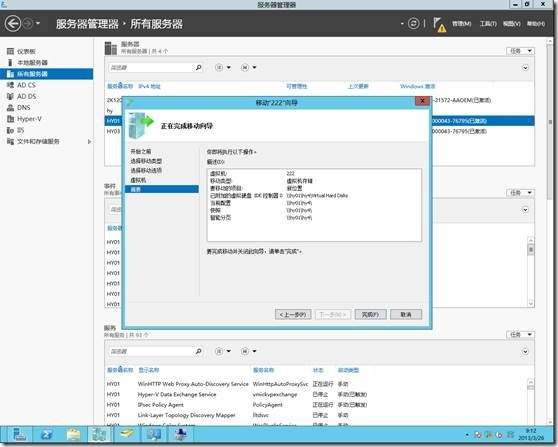558x447 pixels.
Task: Open the servers saved-query dropdown beside the filter
Action: click(249, 67)
